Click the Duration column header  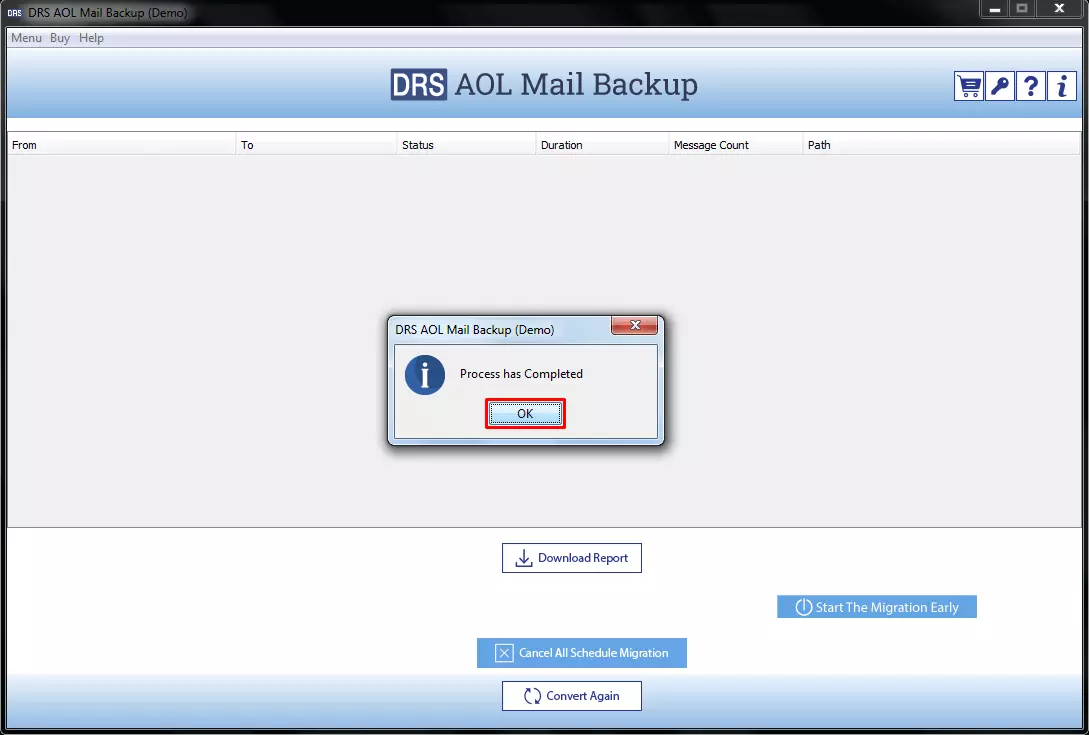[603, 144]
